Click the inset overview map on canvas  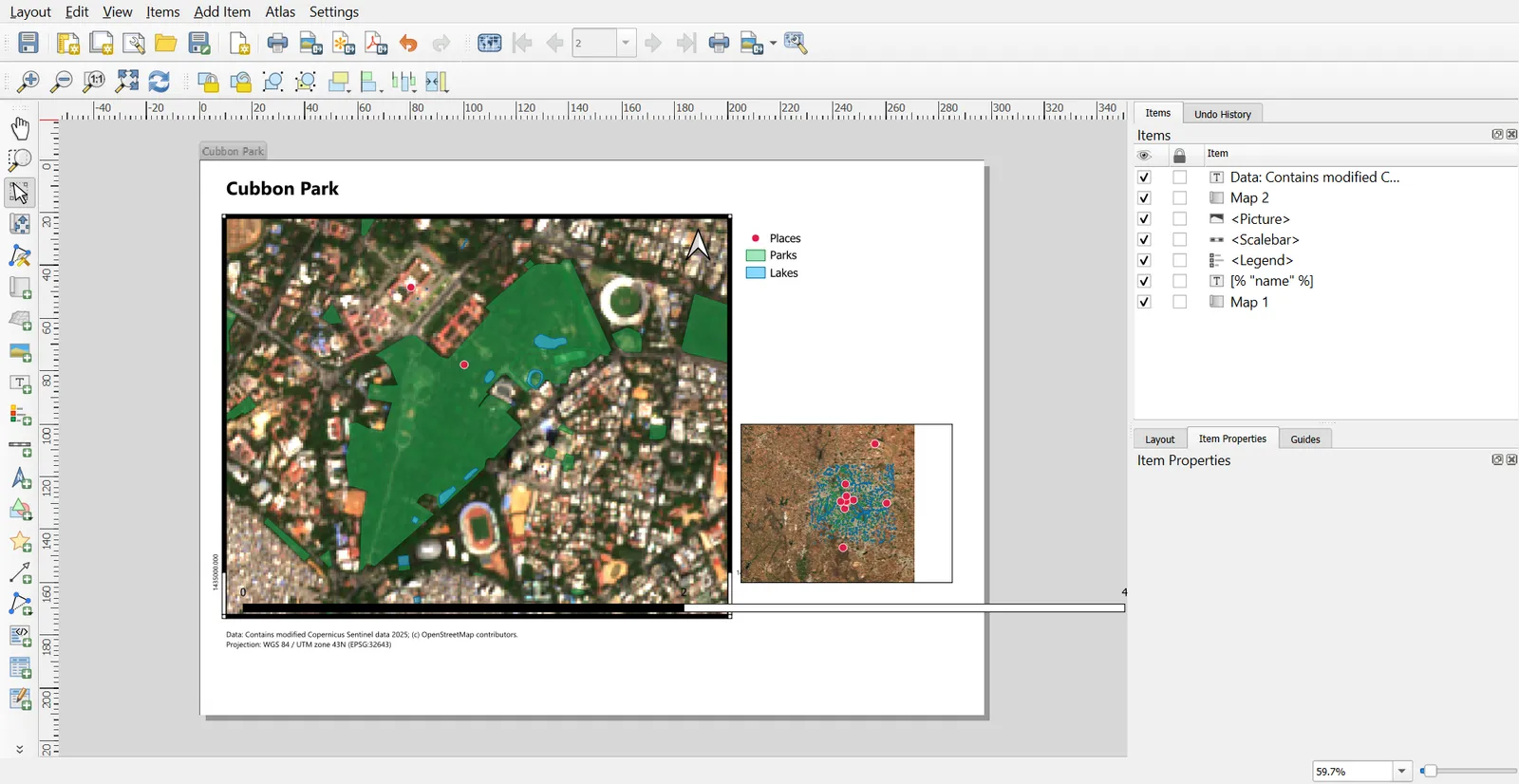846,503
